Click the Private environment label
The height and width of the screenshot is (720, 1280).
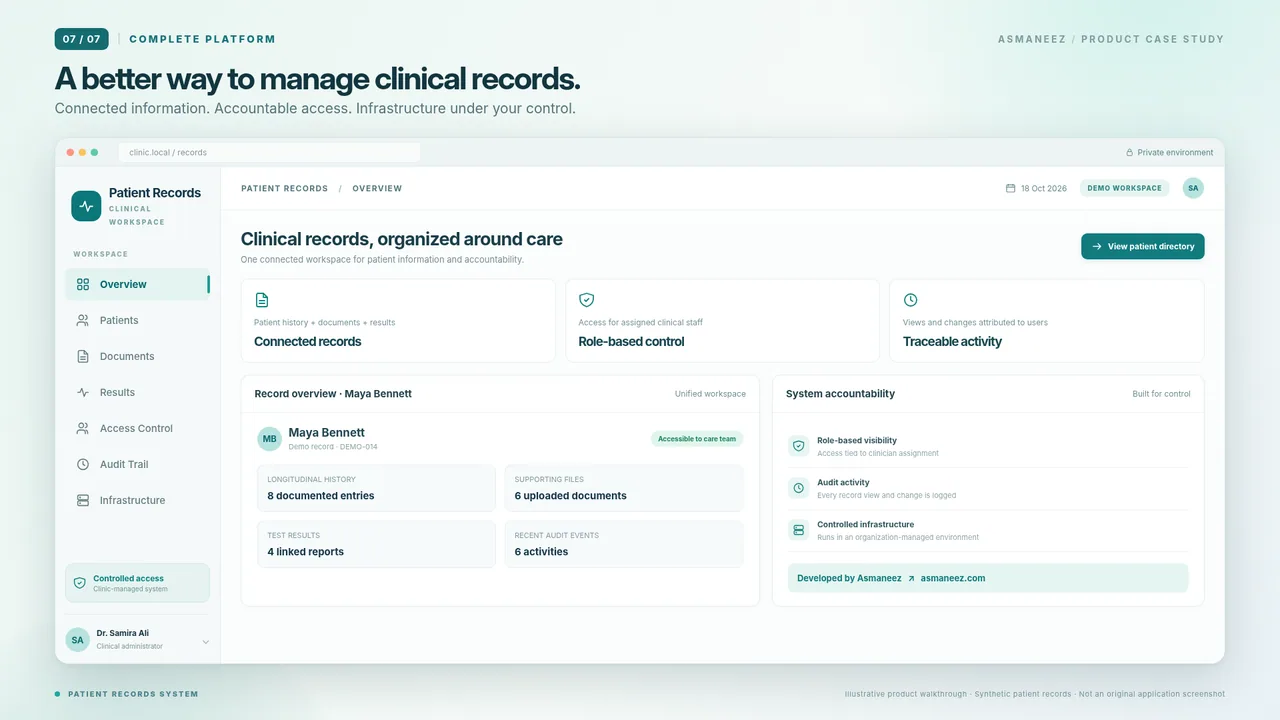tap(1175, 153)
